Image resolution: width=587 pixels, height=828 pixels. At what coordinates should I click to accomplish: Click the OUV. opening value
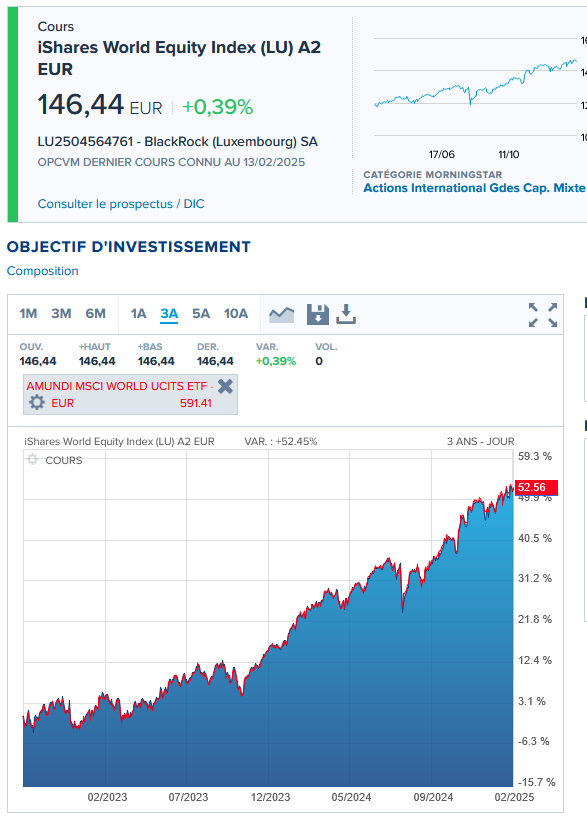click(x=38, y=361)
